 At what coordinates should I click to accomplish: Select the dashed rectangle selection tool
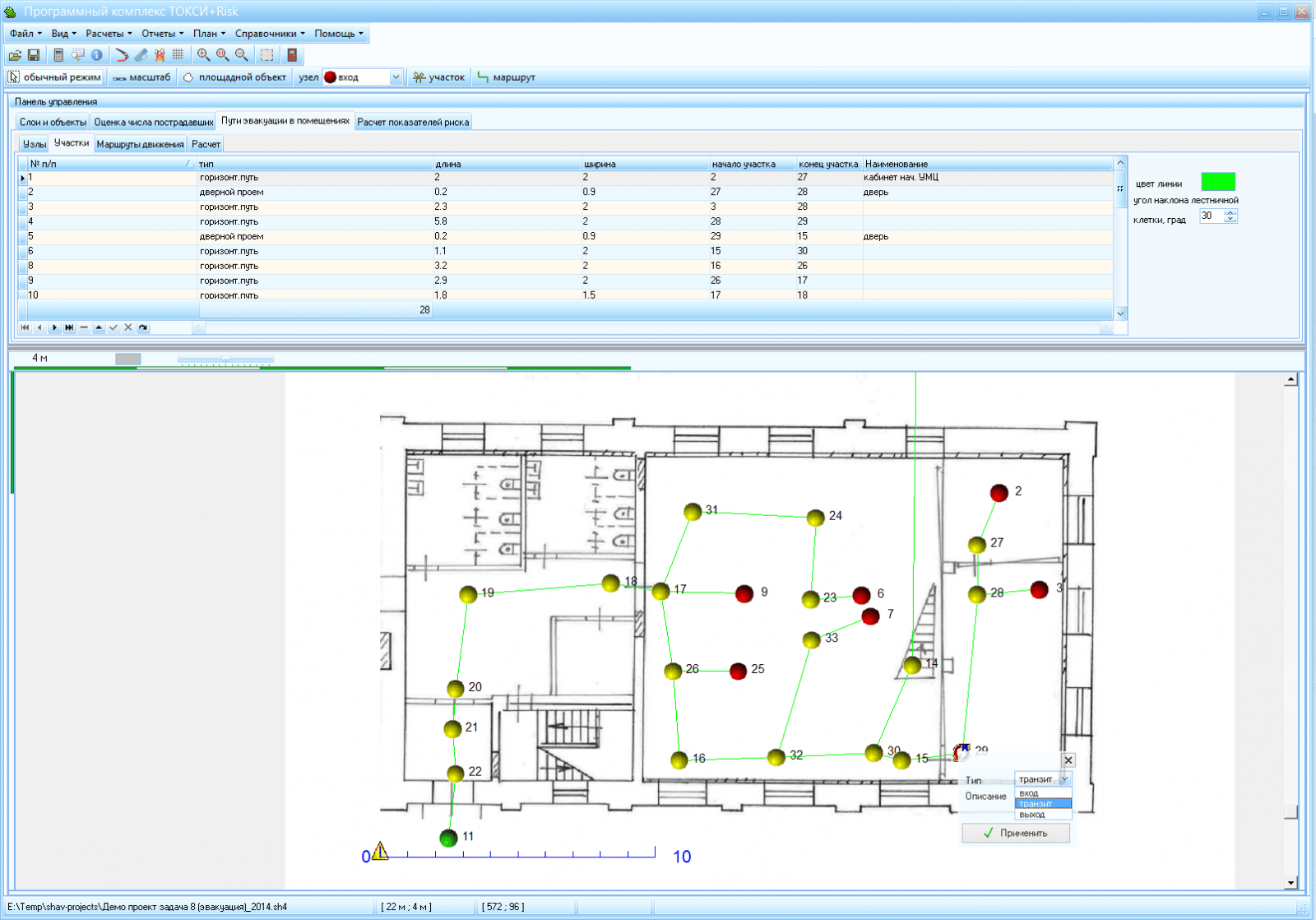coord(266,55)
